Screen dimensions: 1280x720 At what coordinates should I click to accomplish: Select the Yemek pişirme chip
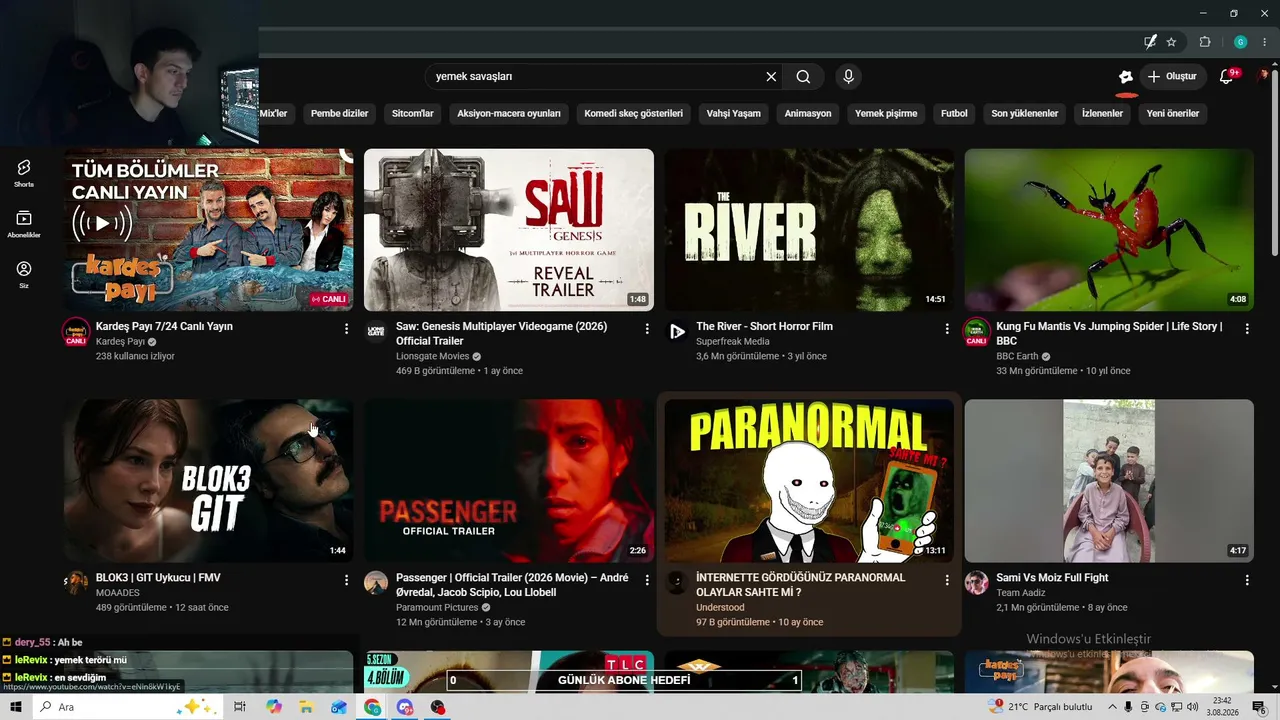click(x=886, y=114)
